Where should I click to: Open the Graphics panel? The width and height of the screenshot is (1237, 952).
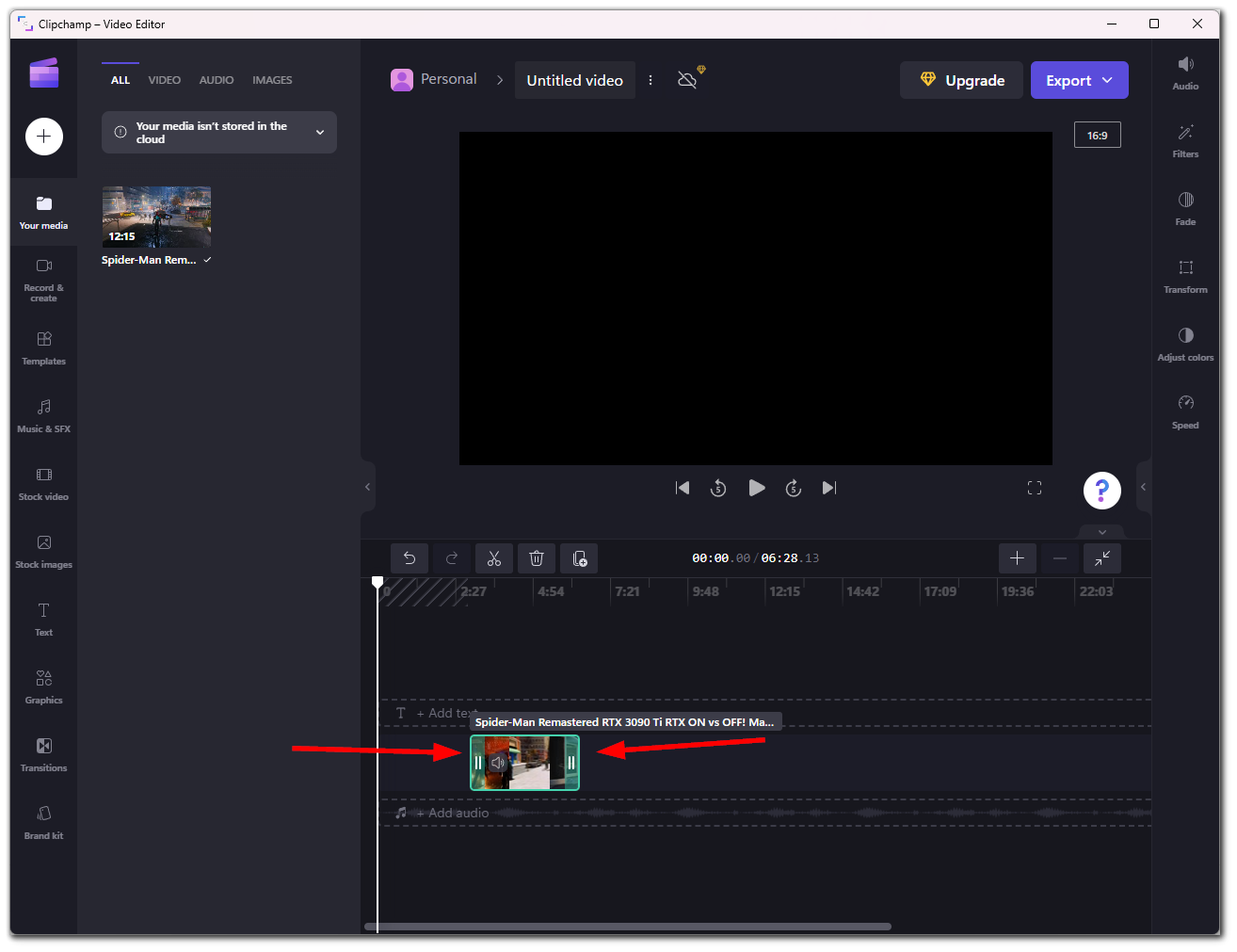43,686
